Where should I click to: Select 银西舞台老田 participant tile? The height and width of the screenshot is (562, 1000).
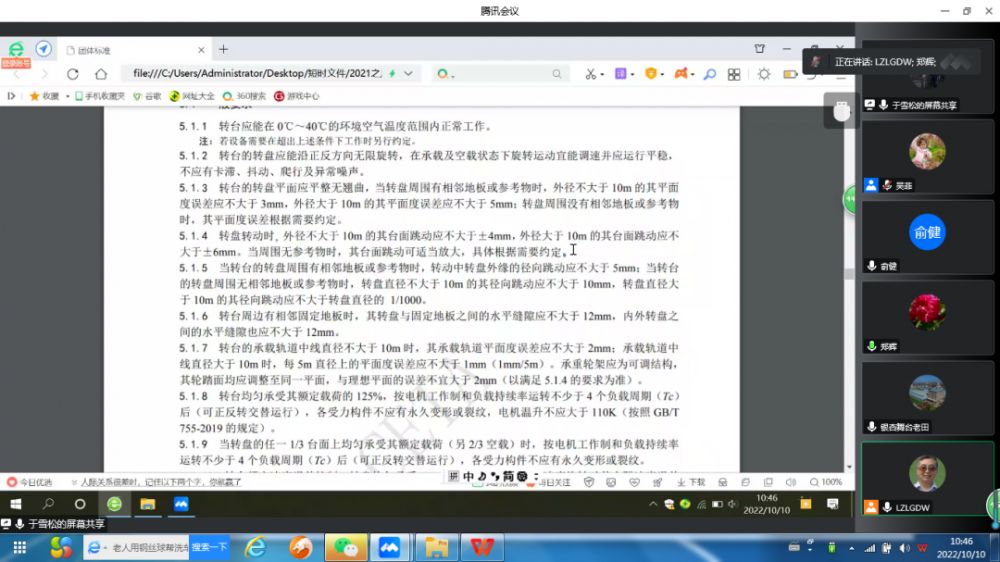(927, 399)
